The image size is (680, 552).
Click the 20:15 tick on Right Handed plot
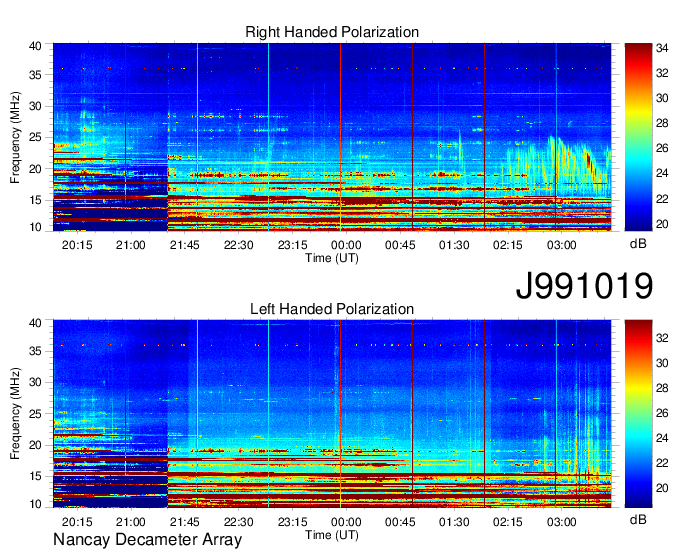click(77, 245)
